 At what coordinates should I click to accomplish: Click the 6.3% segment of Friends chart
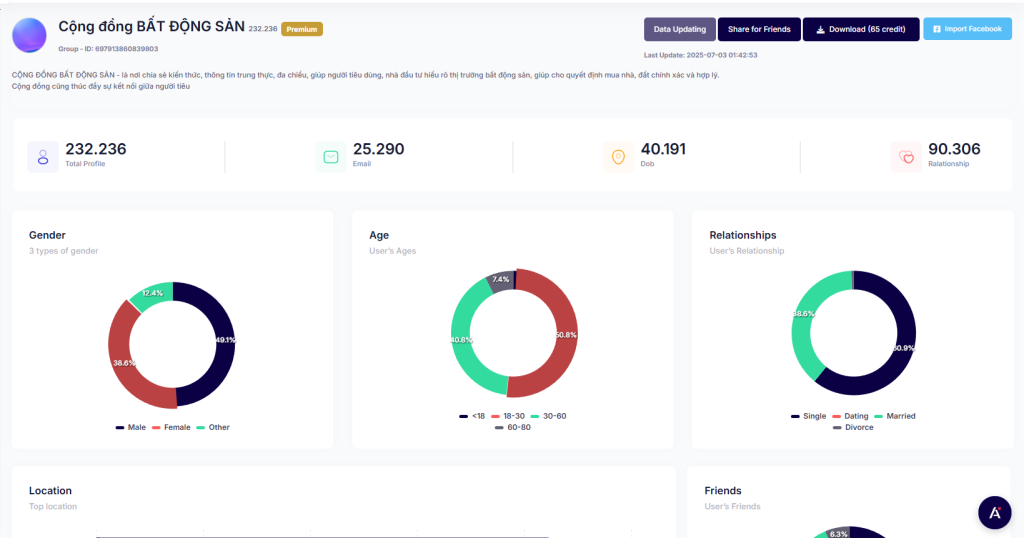point(838,533)
